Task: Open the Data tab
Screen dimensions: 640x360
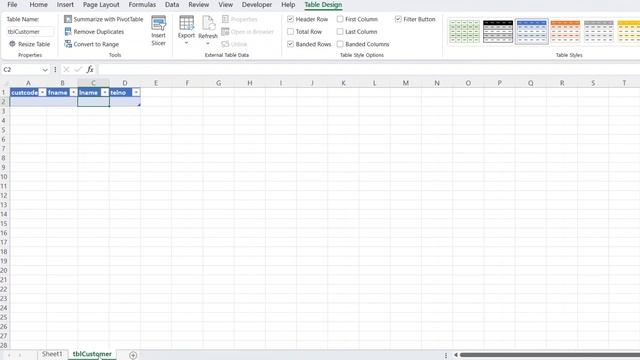Action: pyautogui.click(x=172, y=4)
